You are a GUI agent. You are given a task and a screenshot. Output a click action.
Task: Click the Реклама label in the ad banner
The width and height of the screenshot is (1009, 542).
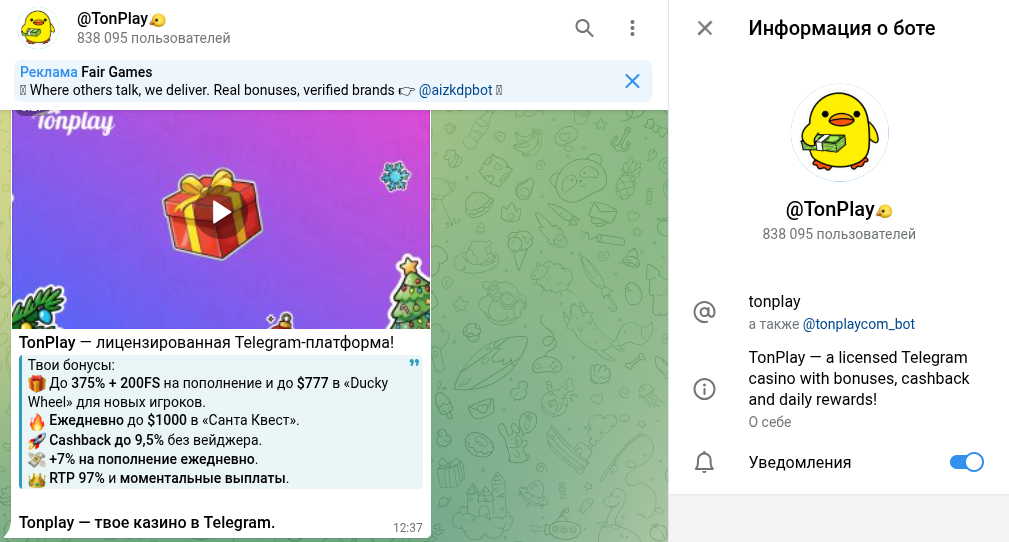click(x=48, y=72)
